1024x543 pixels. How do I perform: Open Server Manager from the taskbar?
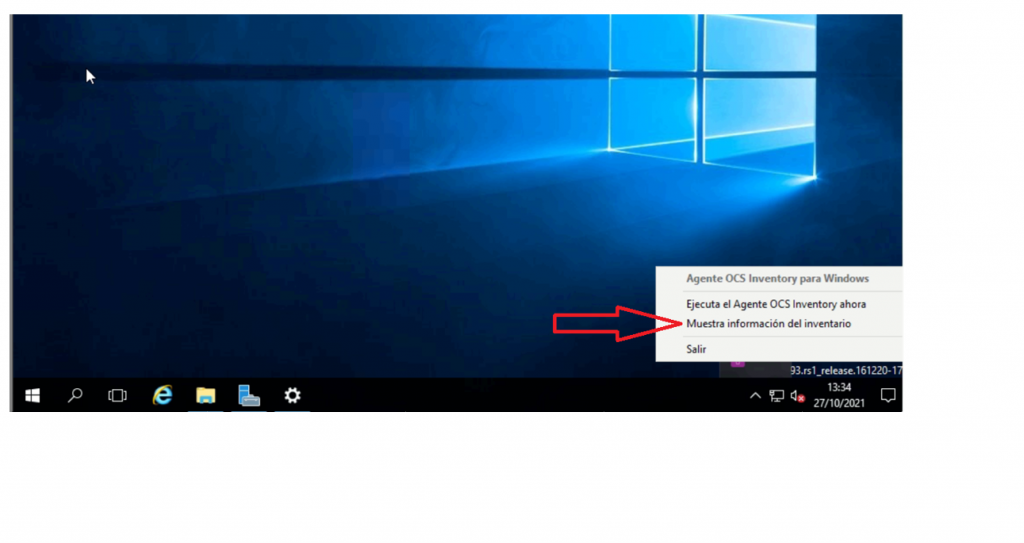pyautogui.click(x=249, y=395)
